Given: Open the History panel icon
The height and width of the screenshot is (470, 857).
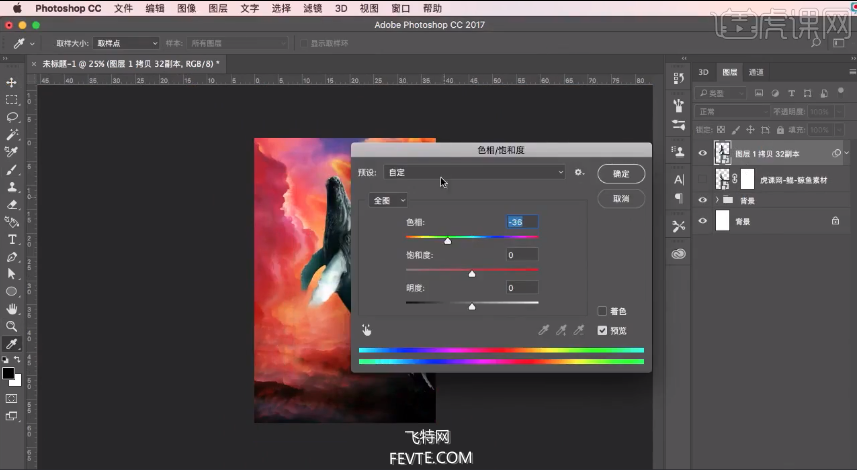Looking at the screenshot, I should pyautogui.click(x=679, y=78).
